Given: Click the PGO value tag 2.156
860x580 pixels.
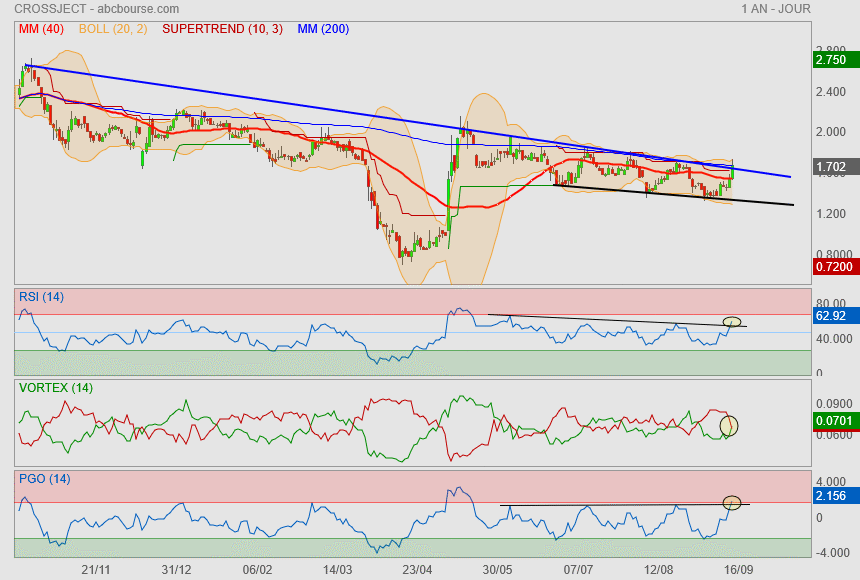Looking at the screenshot, I should (832, 495).
